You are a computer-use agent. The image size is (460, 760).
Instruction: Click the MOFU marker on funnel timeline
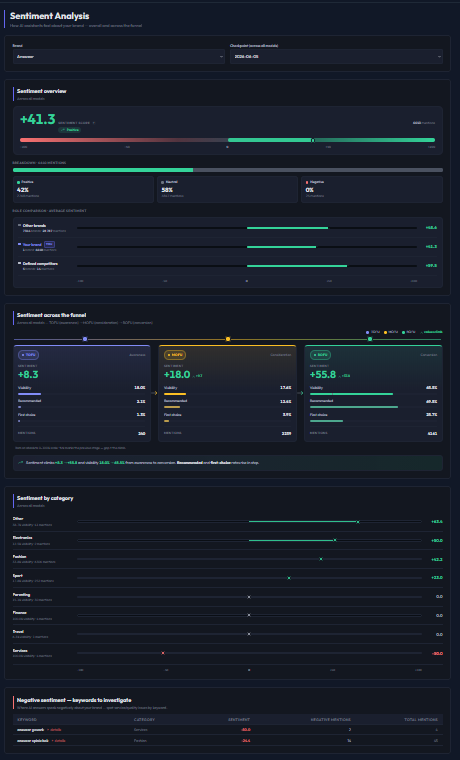click(228, 339)
